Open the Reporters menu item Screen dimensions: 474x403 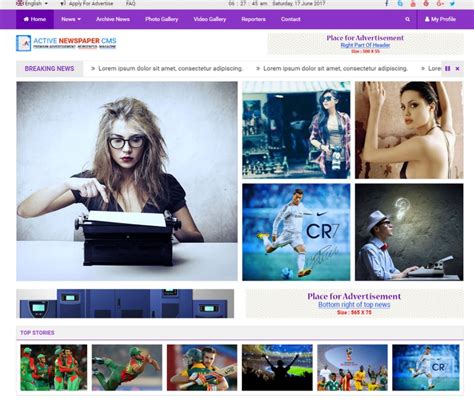tap(253, 19)
